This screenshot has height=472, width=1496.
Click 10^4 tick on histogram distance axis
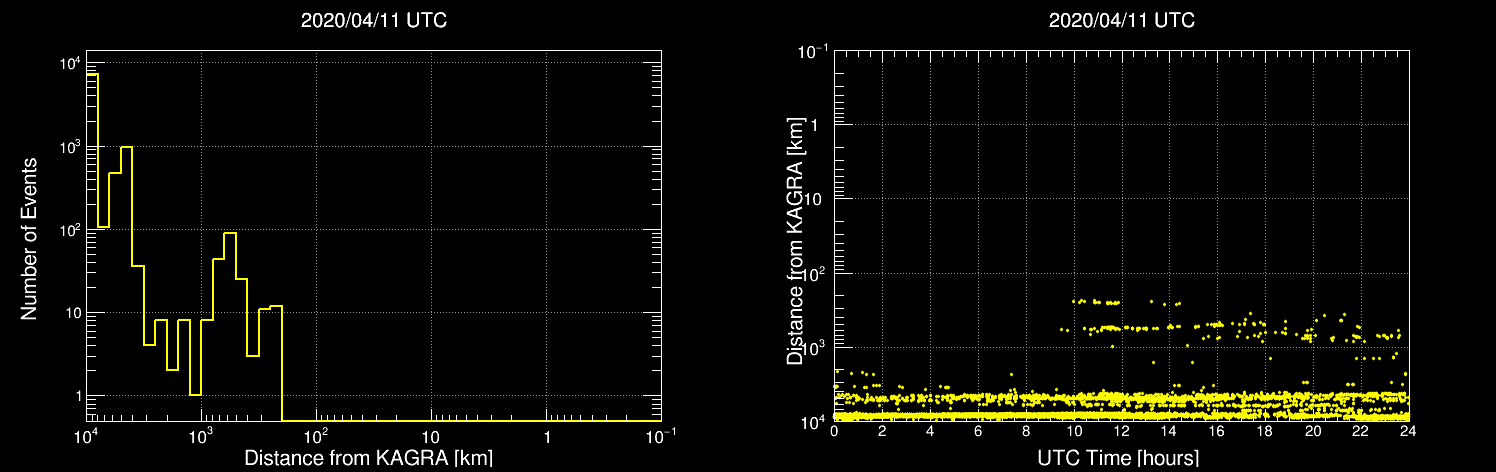click(86, 436)
